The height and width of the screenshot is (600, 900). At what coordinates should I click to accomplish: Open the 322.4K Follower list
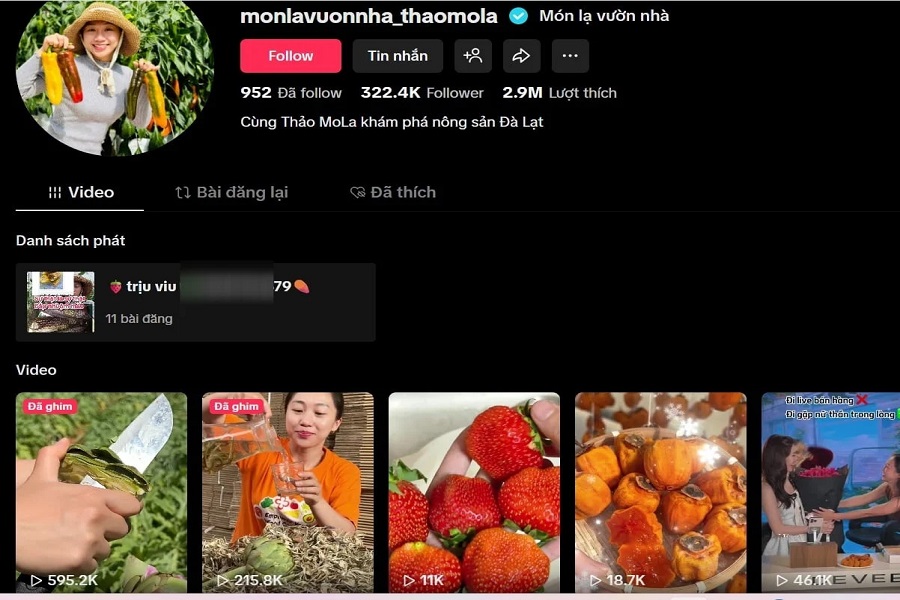point(422,92)
